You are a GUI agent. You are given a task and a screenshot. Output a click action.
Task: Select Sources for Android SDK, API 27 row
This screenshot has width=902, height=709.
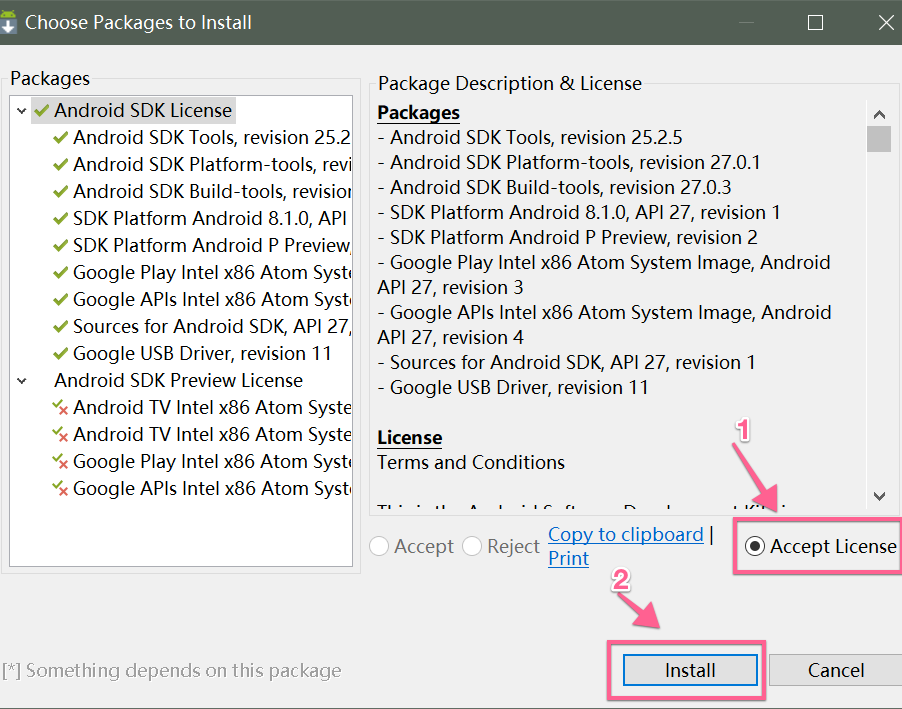pos(212,327)
